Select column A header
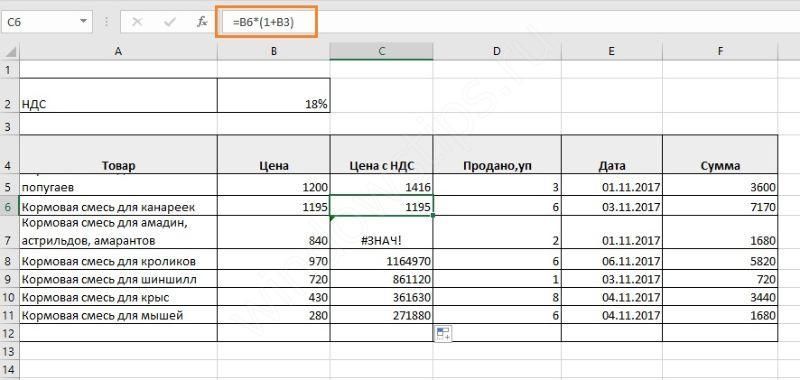 coord(118,52)
